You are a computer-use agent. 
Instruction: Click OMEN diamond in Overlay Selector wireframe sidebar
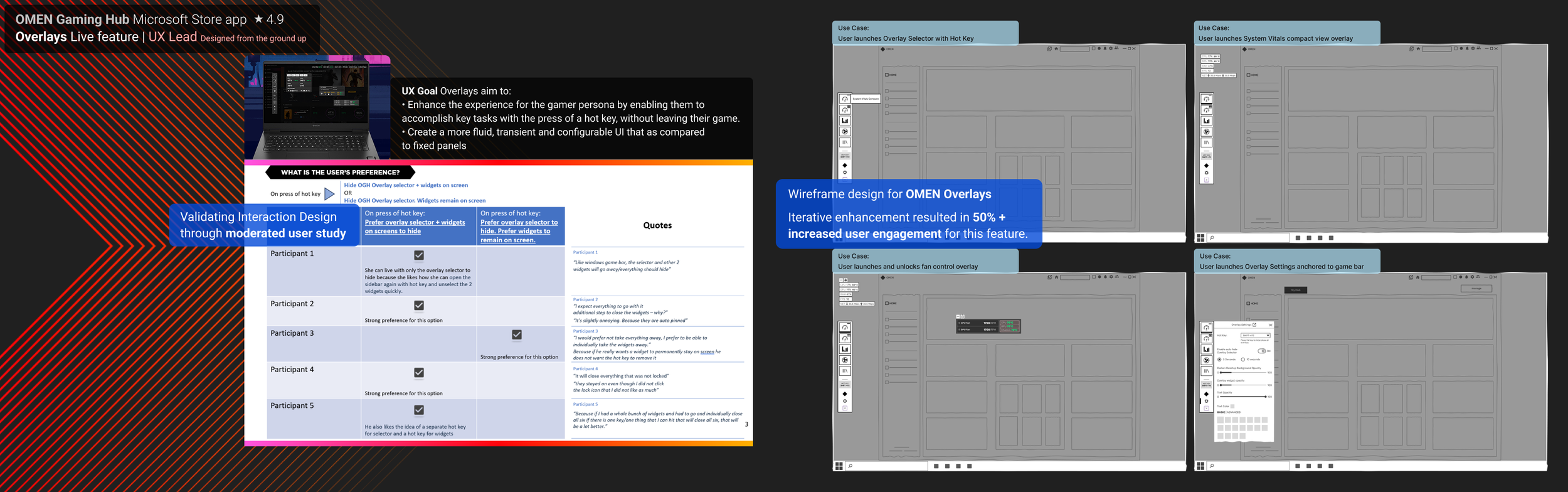point(845,165)
